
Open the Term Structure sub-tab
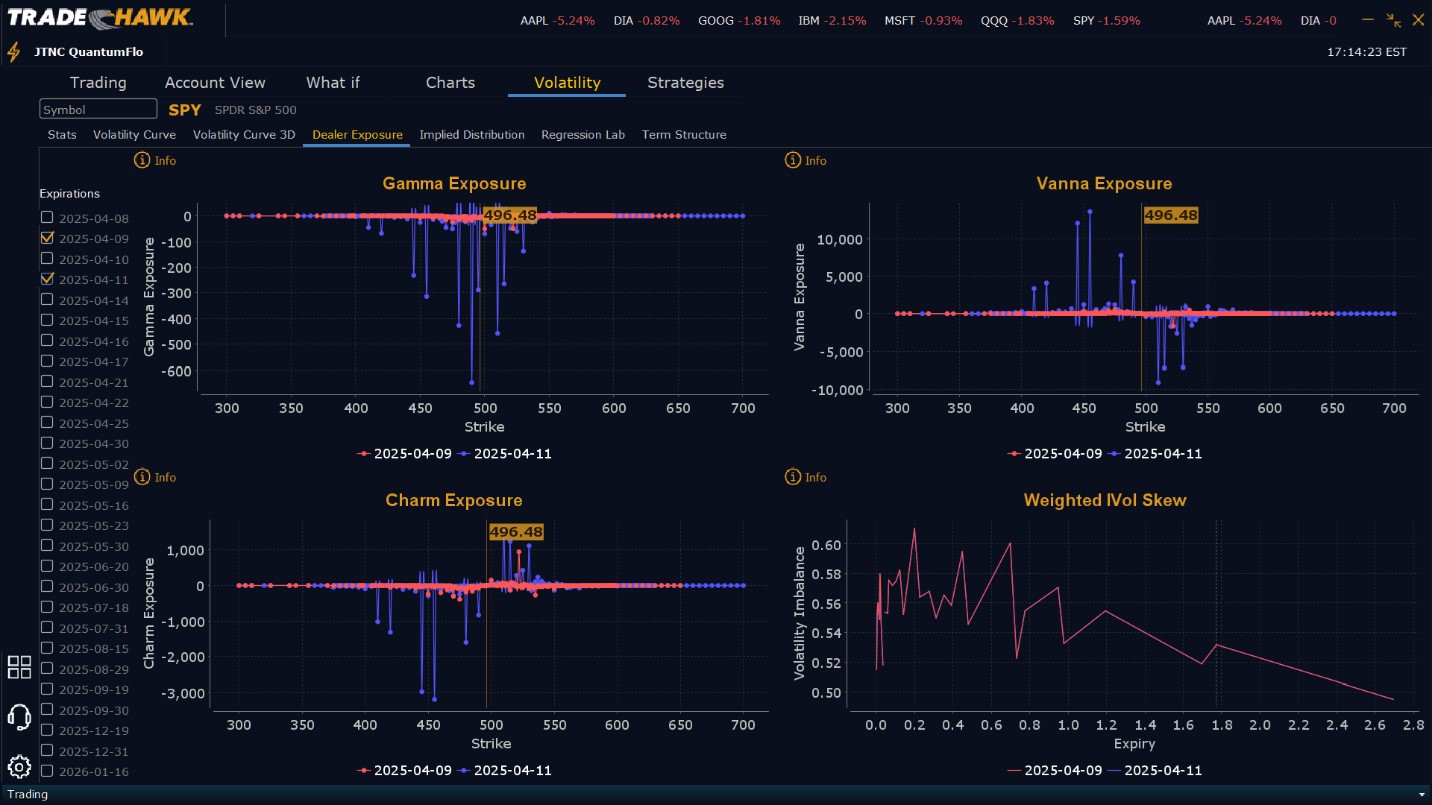684,134
